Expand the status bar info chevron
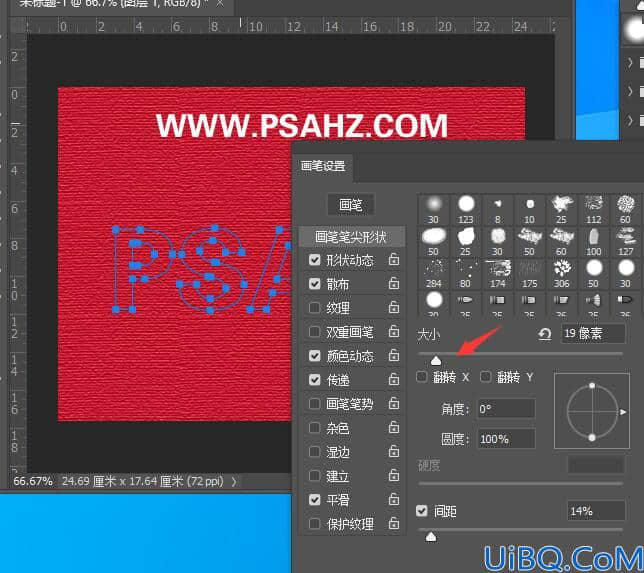This screenshot has height=573, width=644. [234, 481]
